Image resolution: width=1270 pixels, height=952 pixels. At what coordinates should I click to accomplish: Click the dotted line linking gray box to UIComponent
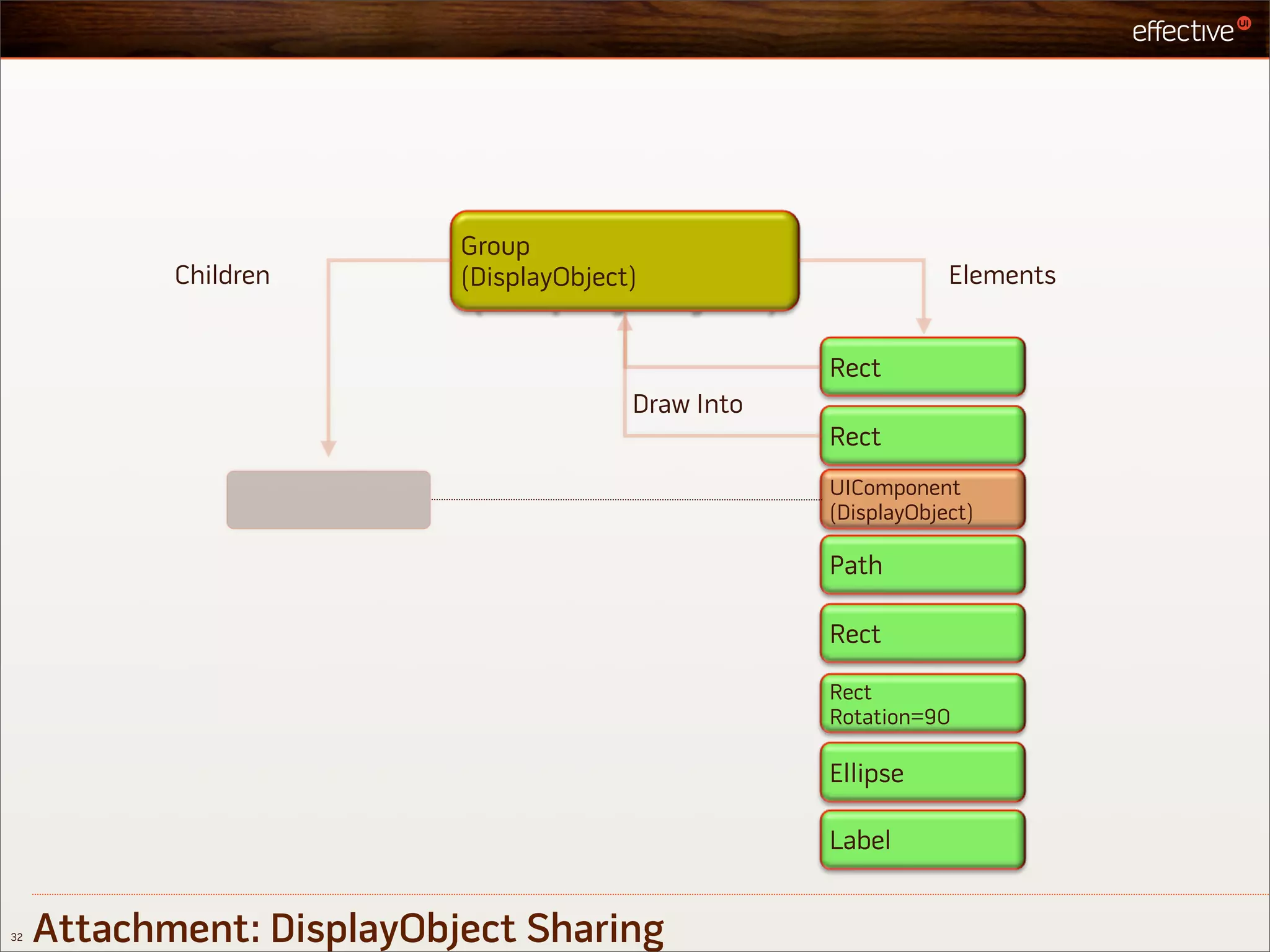tap(624, 499)
